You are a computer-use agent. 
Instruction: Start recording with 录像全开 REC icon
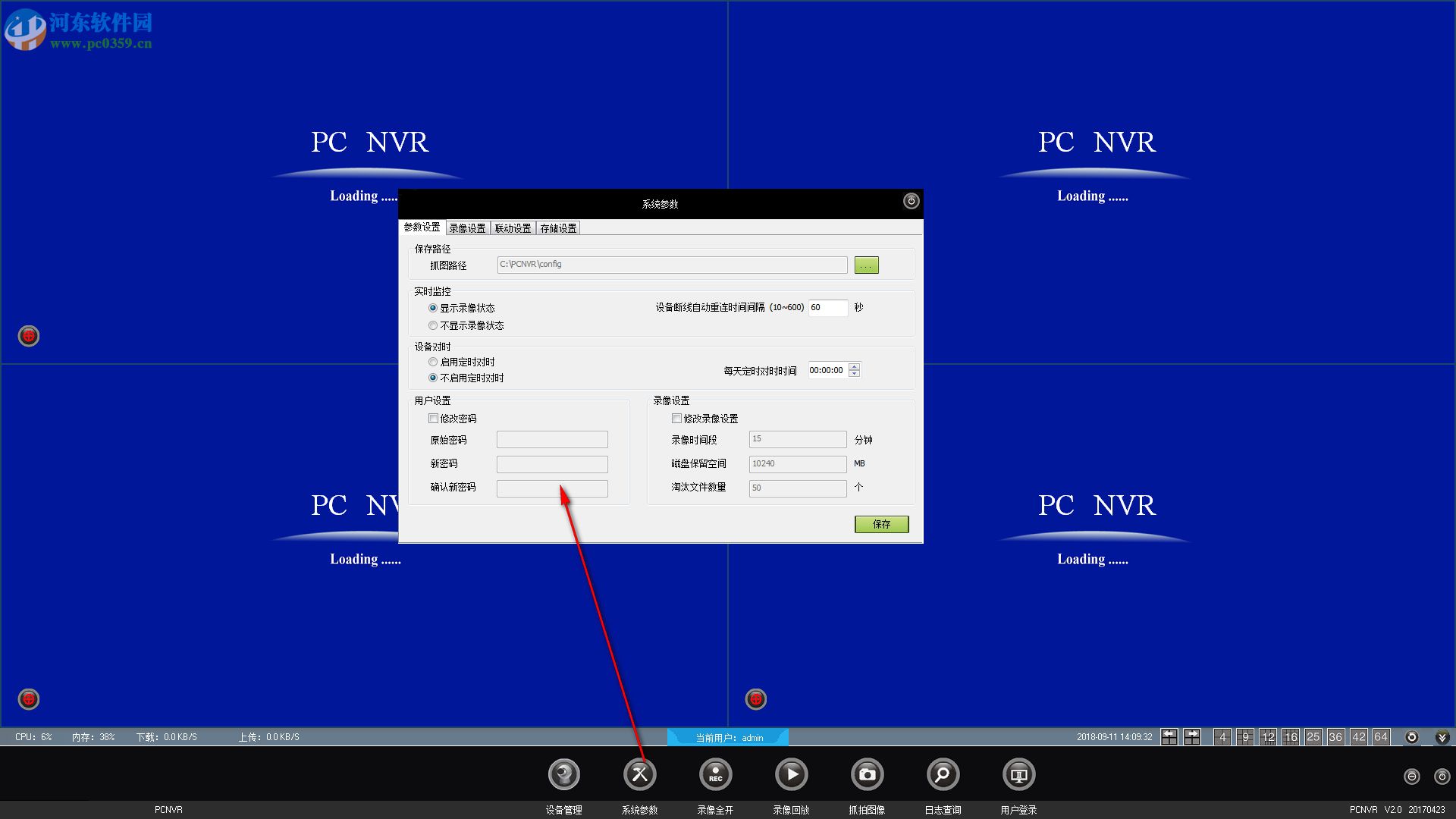click(716, 774)
